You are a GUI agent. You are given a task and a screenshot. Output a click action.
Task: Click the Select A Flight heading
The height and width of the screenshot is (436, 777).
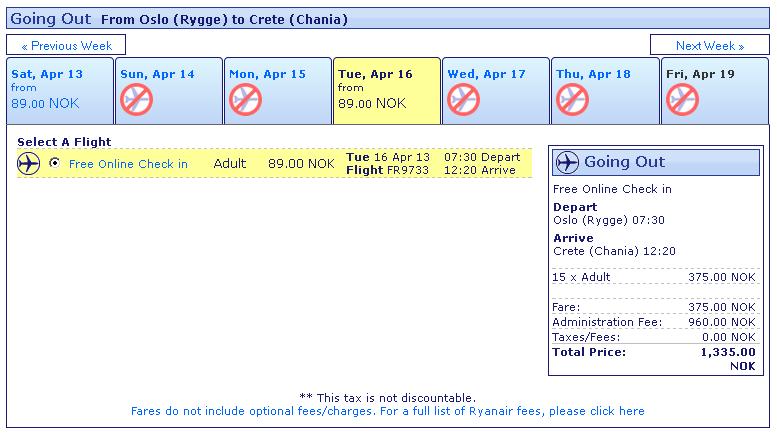pyautogui.click(x=64, y=142)
